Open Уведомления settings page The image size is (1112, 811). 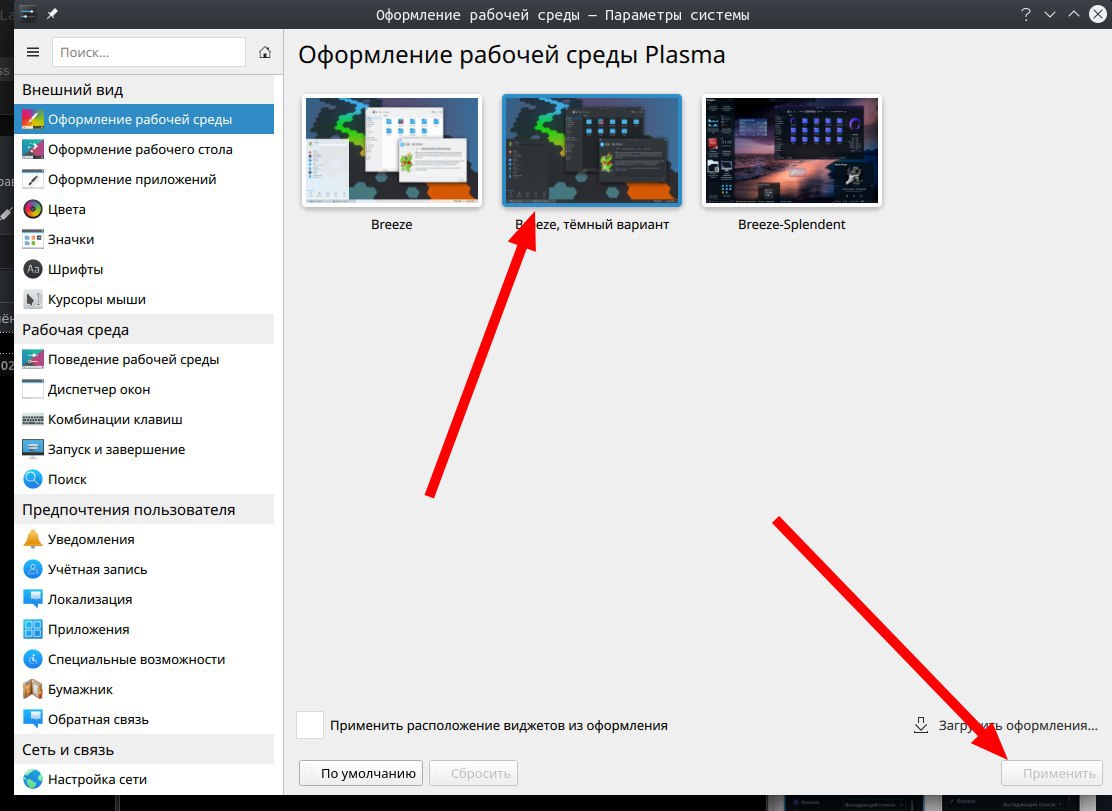pos(144,539)
